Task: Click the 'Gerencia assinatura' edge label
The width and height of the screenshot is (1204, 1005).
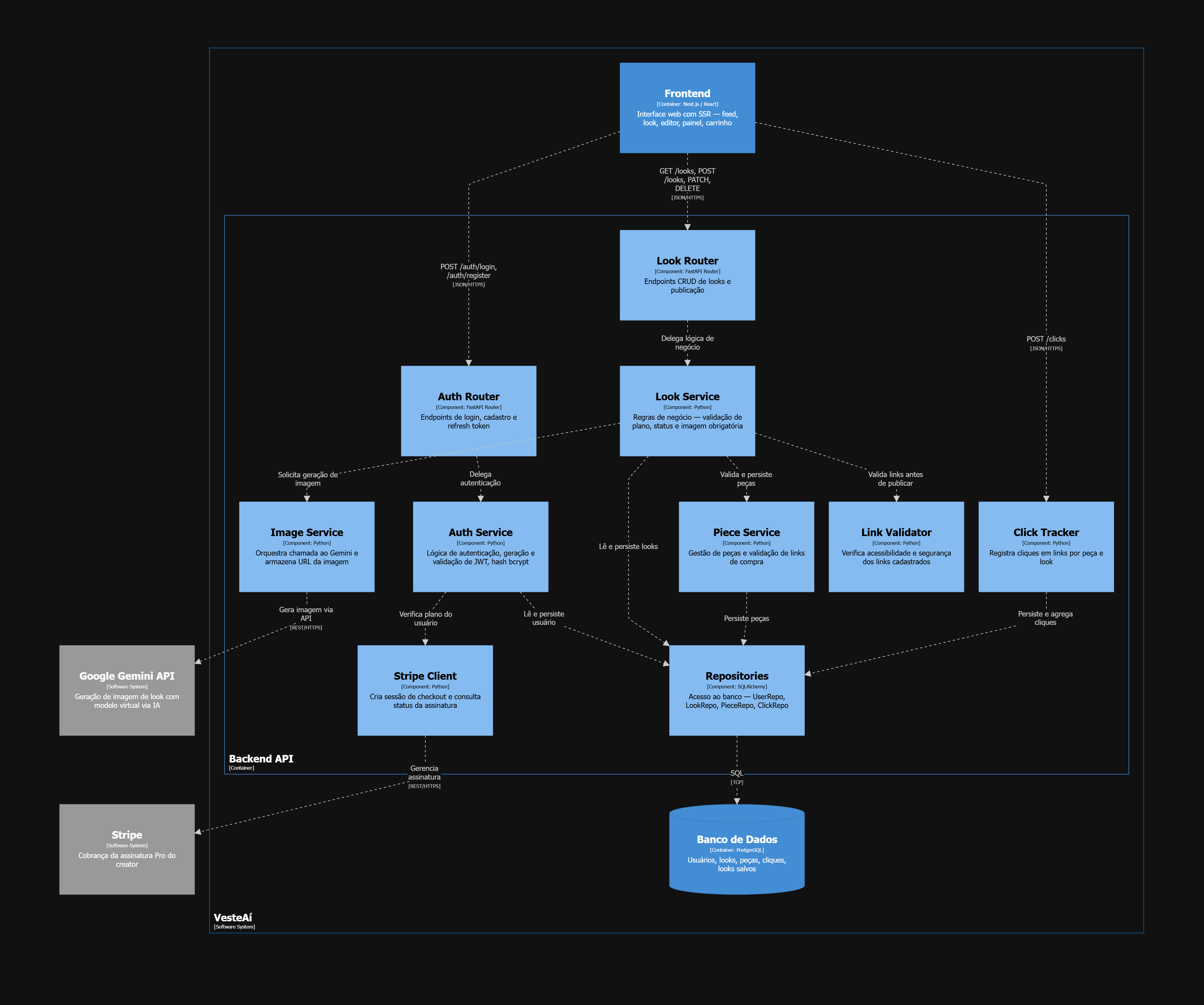Action: [424, 773]
